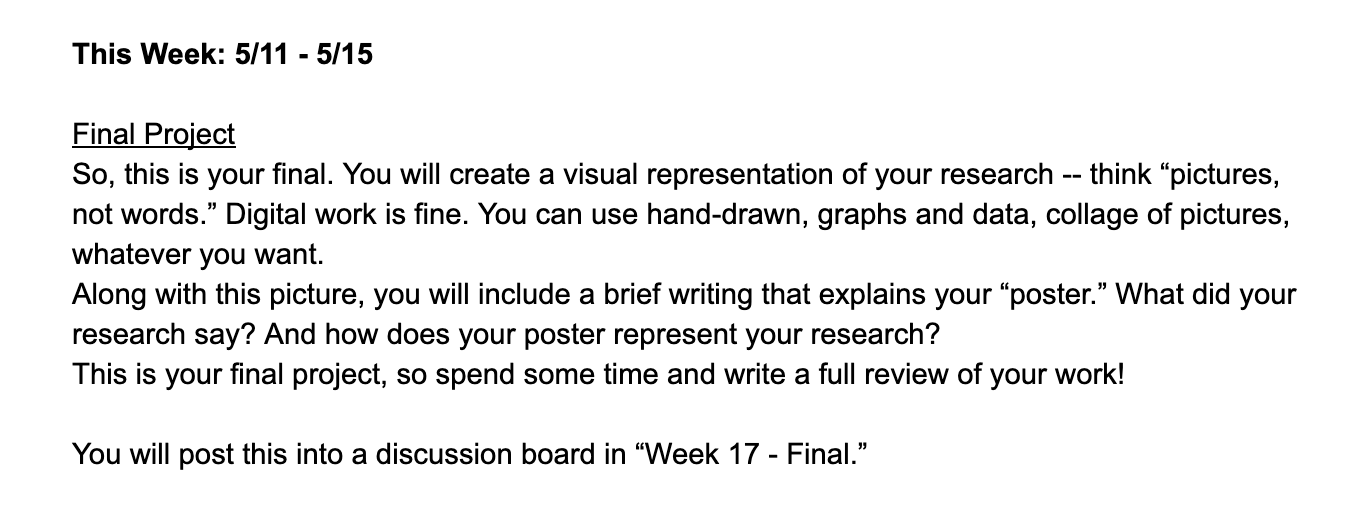The image size is (1352, 524).
Task: Click the words "whatever you want."
Action: [198, 255]
